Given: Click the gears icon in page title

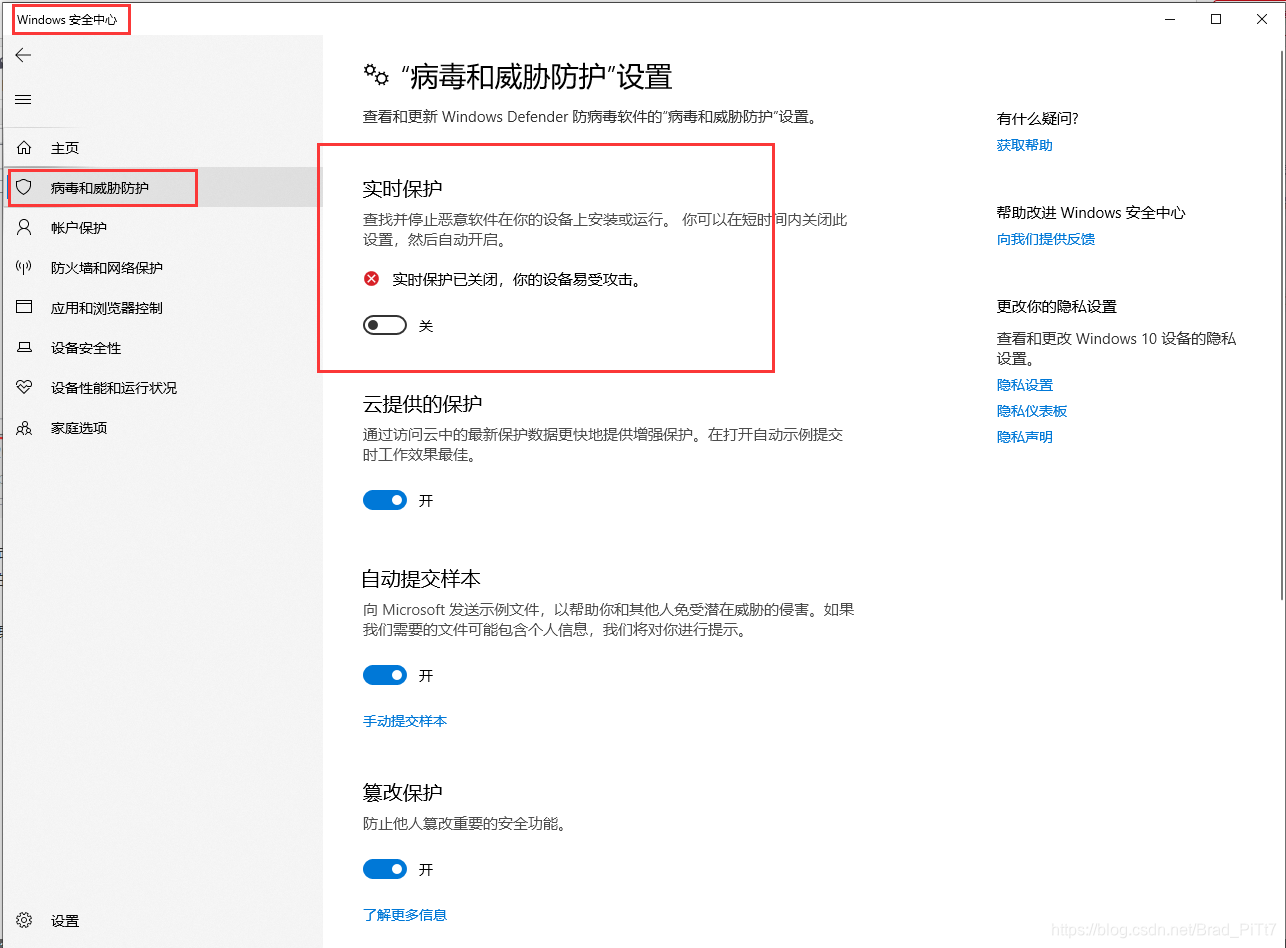Looking at the screenshot, I should pyautogui.click(x=376, y=75).
